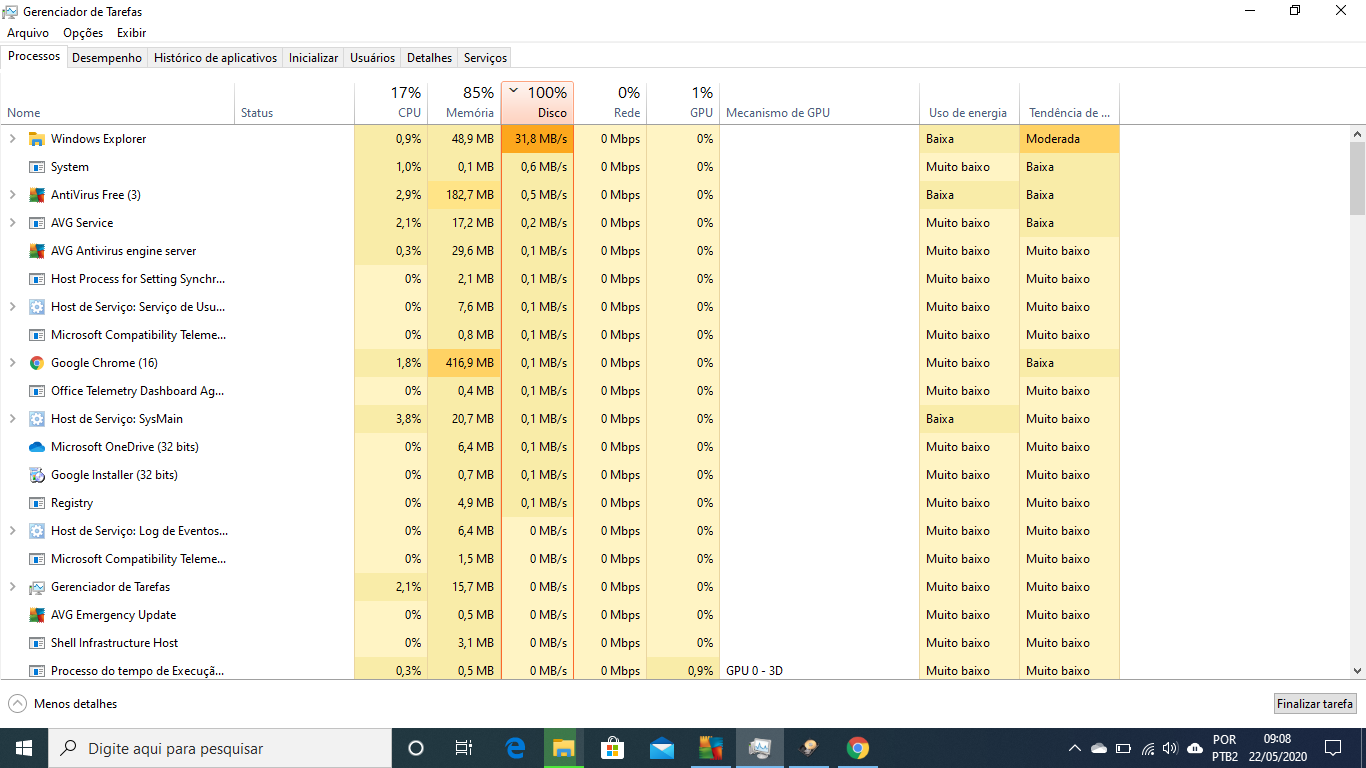Expand the Windows Explorer process group
The width and height of the screenshot is (1366, 768).
click(x=12, y=139)
